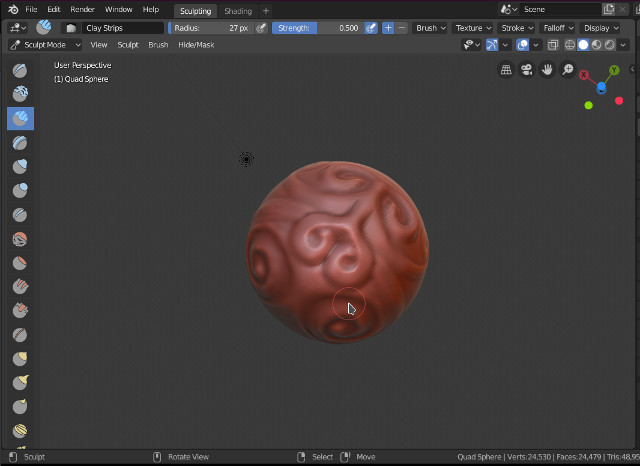Toggle X-ray view mode
Image resolution: width=640 pixels, height=466 pixels.
point(553,45)
